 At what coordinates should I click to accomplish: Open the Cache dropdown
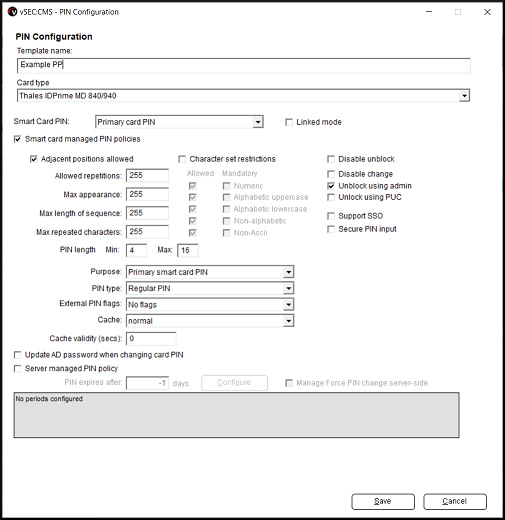(x=210, y=321)
